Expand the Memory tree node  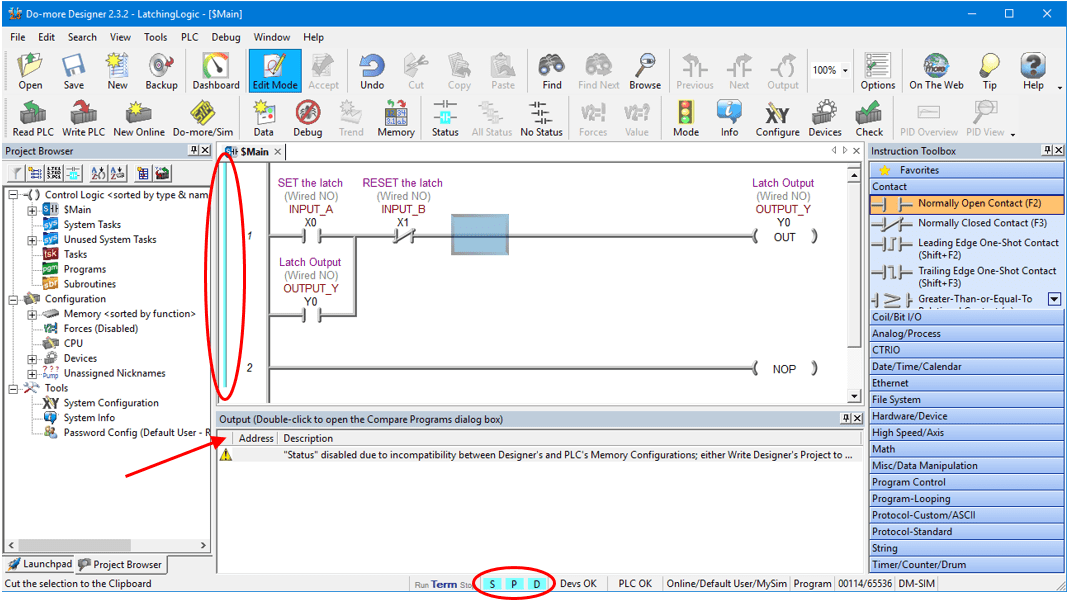pos(31,313)
